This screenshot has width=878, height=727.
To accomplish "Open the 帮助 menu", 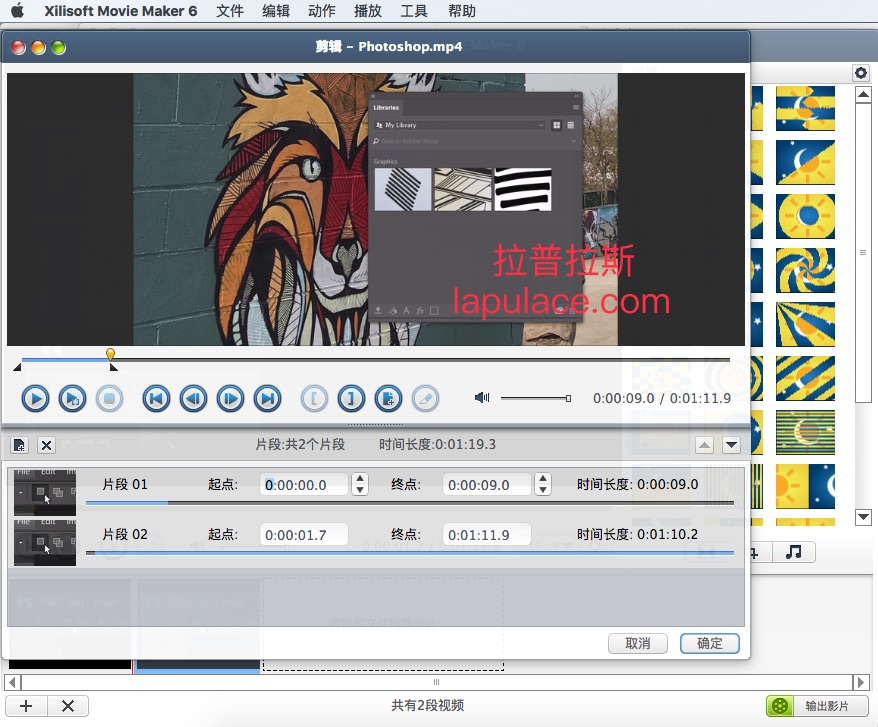I will (462, 11).
